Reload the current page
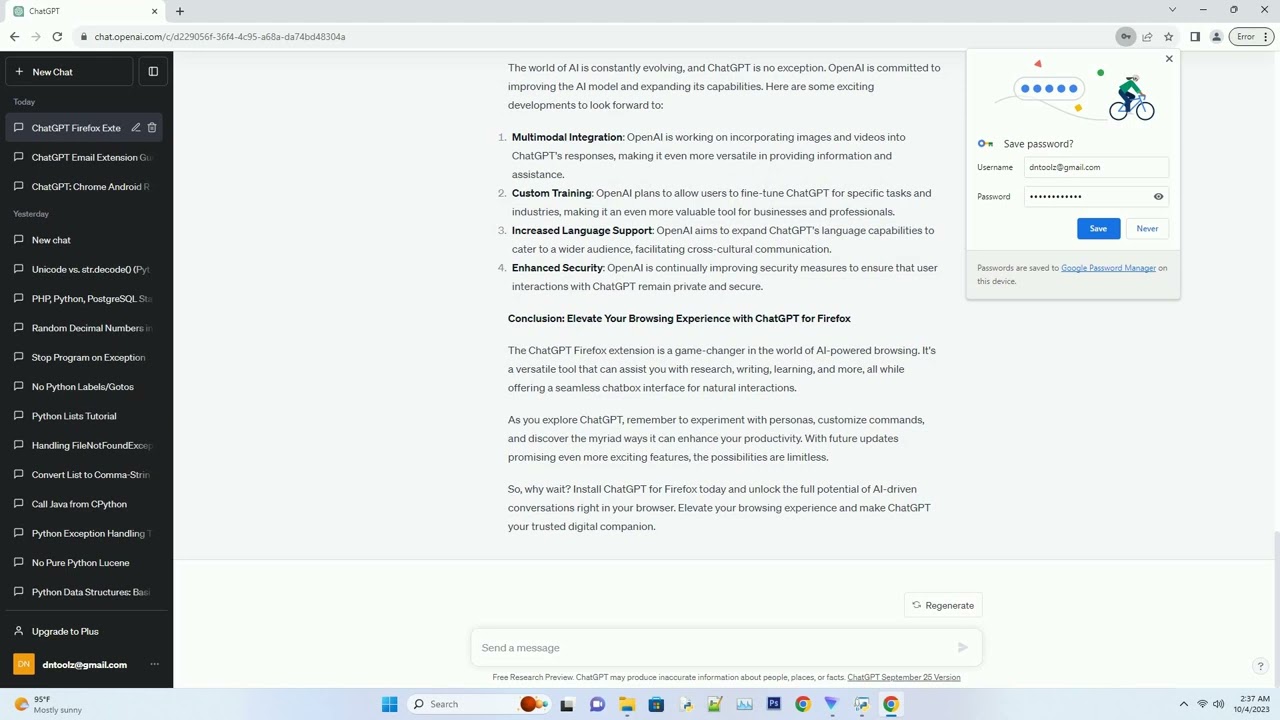Viewport: 1280px width, 720px height. tap(57, 37)
